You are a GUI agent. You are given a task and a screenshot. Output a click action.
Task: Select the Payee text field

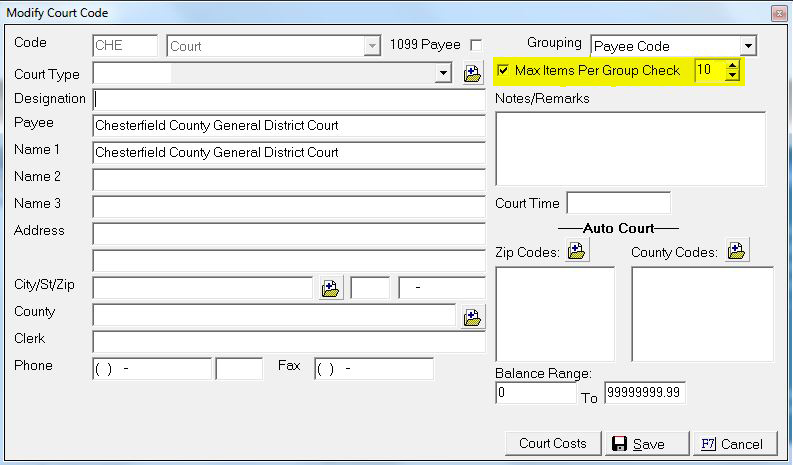(x=288, y=126)
